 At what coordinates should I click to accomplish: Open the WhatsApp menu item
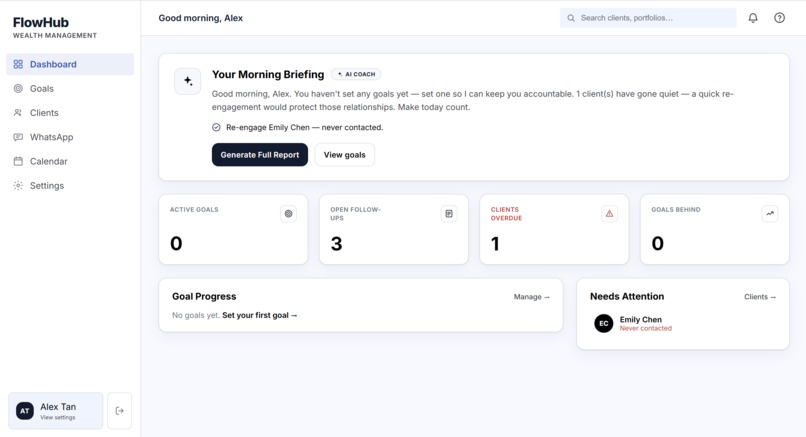click(70, 137)
